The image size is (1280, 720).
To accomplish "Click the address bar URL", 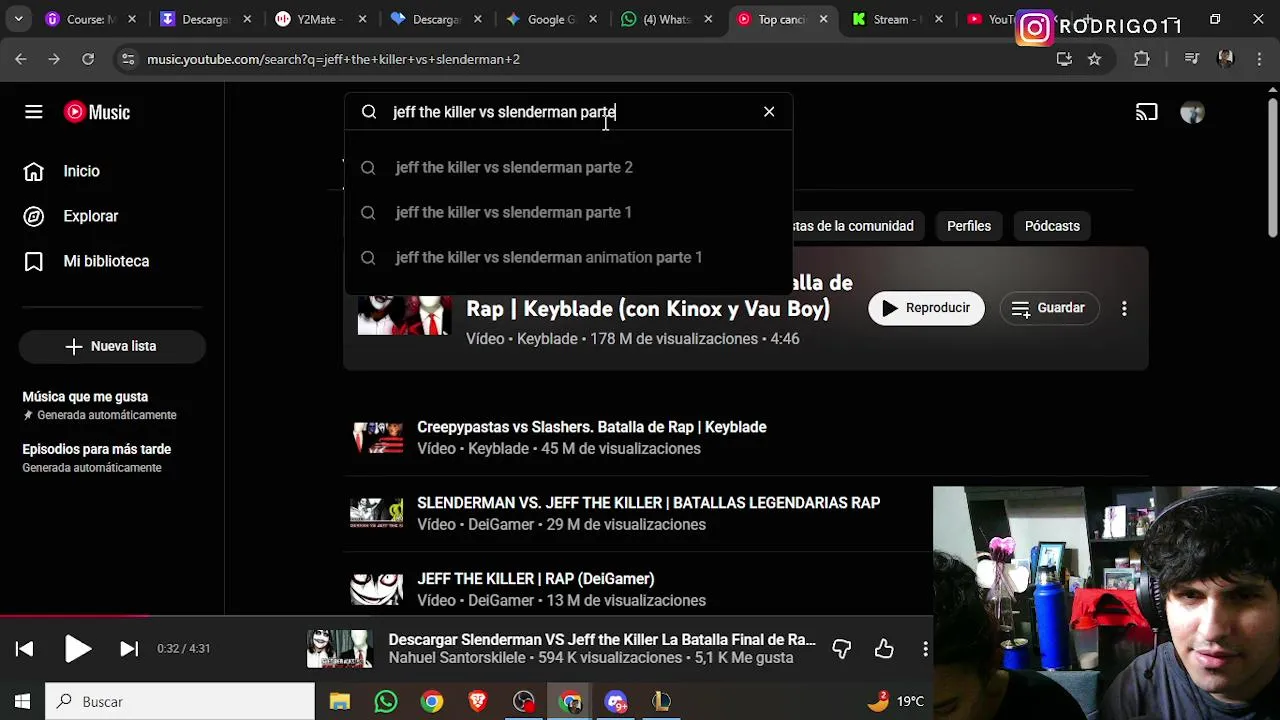I will tap(333, 59).
